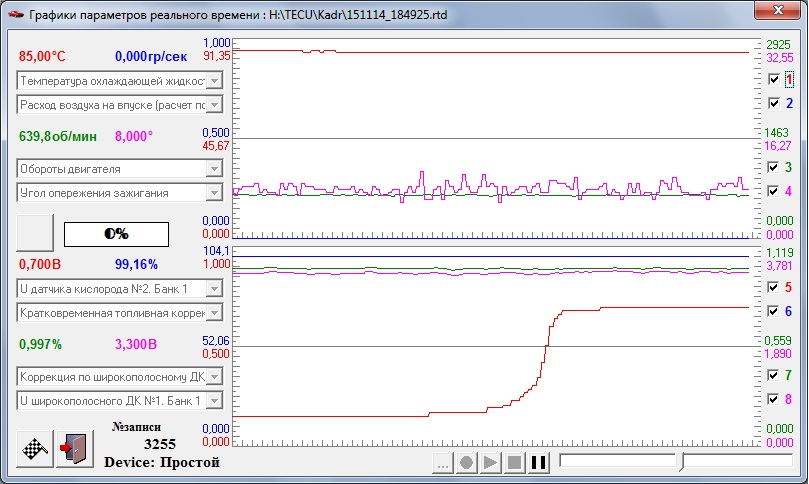
Task: Toggle graph channel 4 checkbox
Action: pyautogui.click(x=773, y=191)
